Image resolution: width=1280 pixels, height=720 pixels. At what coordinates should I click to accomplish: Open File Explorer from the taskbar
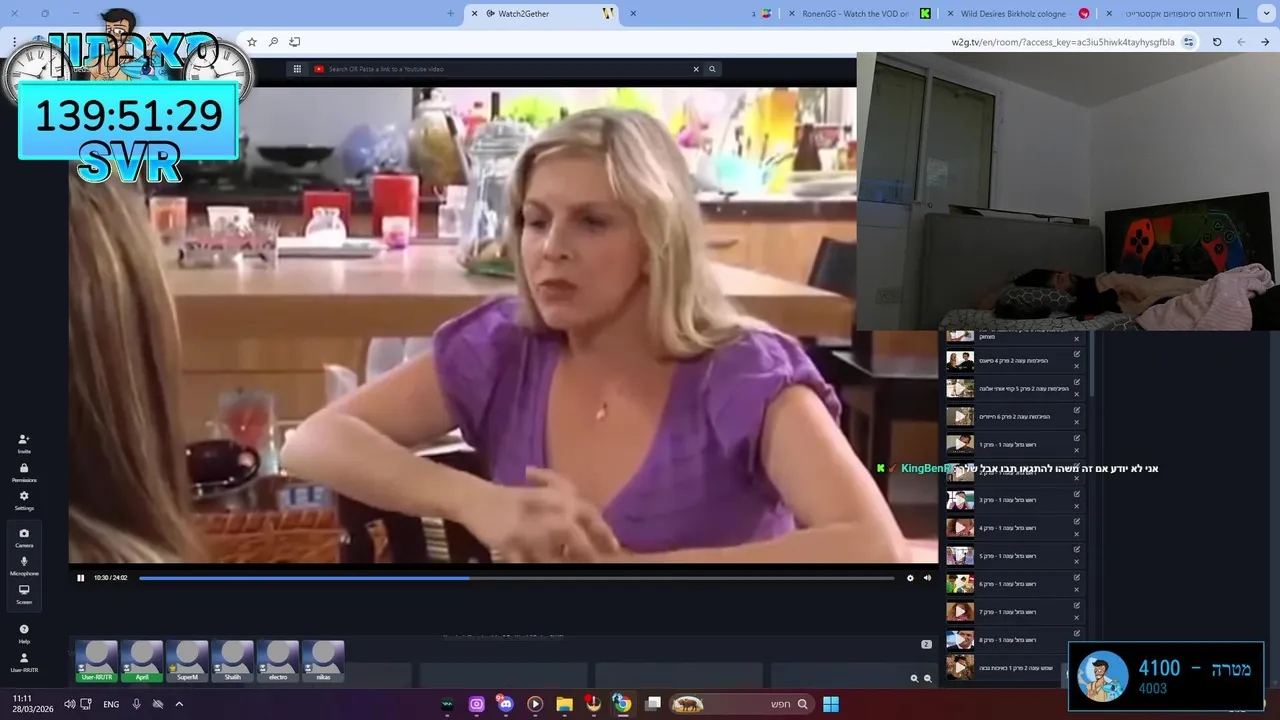pyautogui.click(x=564, y=704)
